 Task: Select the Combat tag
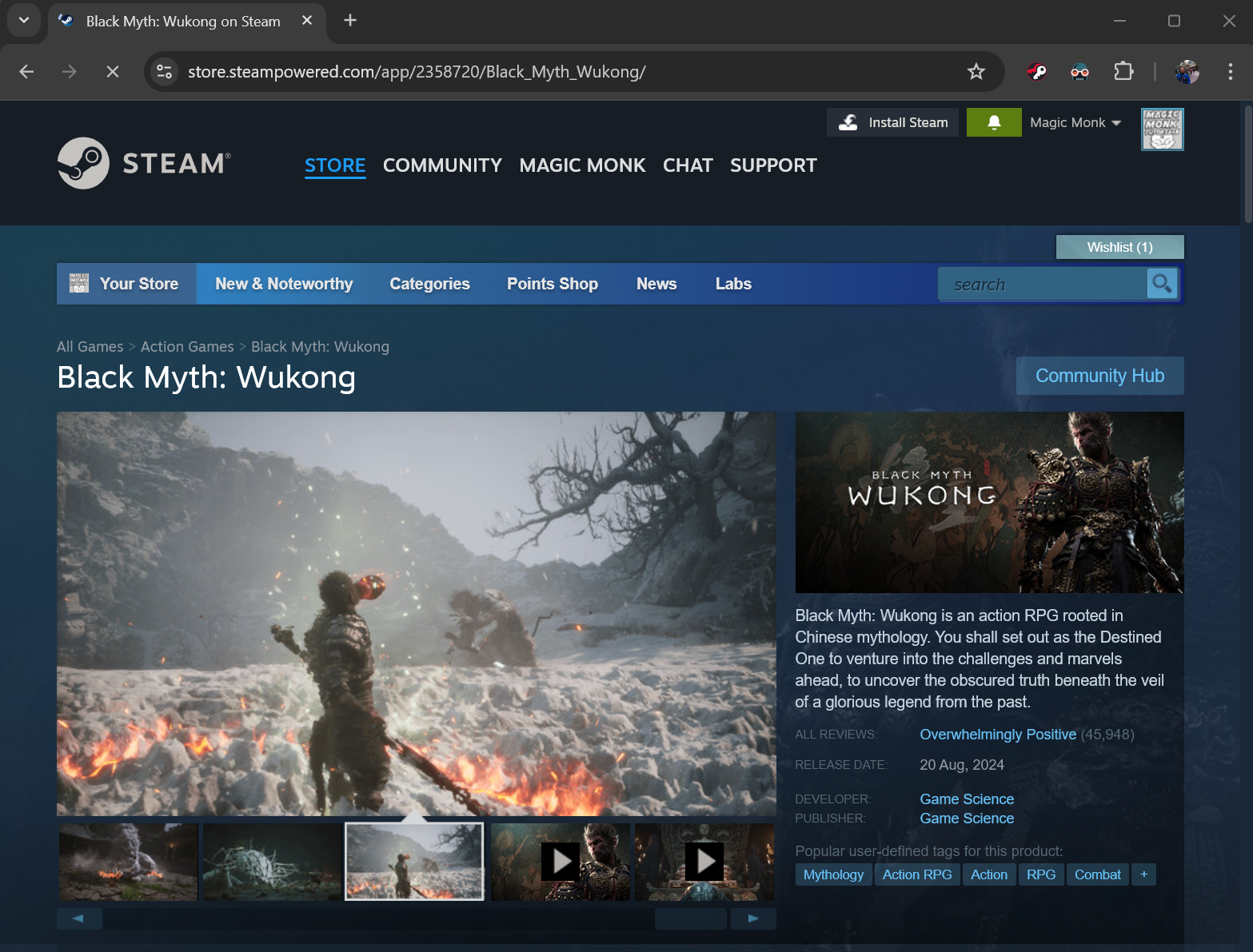[1098, 874]
